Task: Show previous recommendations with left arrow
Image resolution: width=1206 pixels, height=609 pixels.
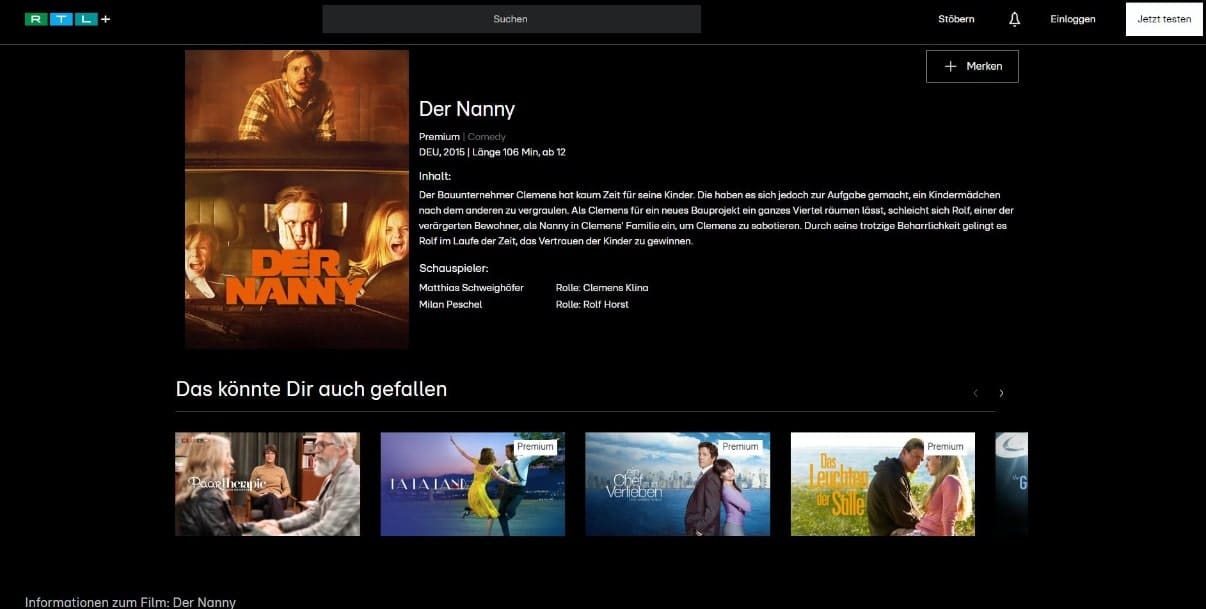Action: click(975, 393)
